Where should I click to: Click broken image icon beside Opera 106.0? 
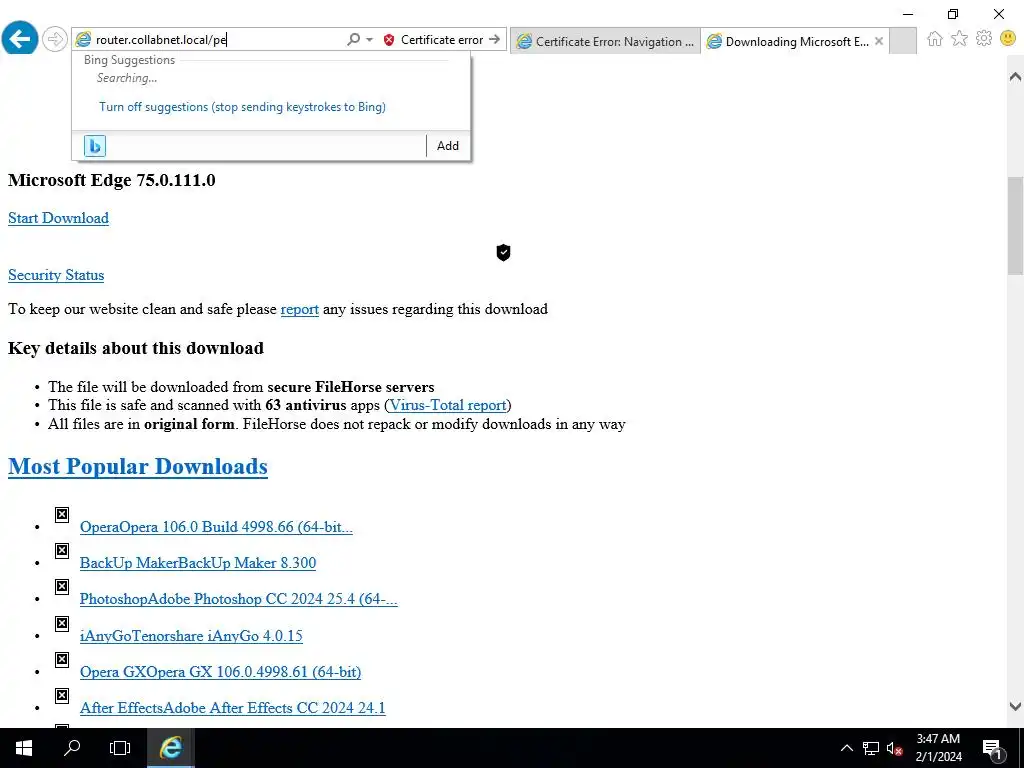[62, 515]
